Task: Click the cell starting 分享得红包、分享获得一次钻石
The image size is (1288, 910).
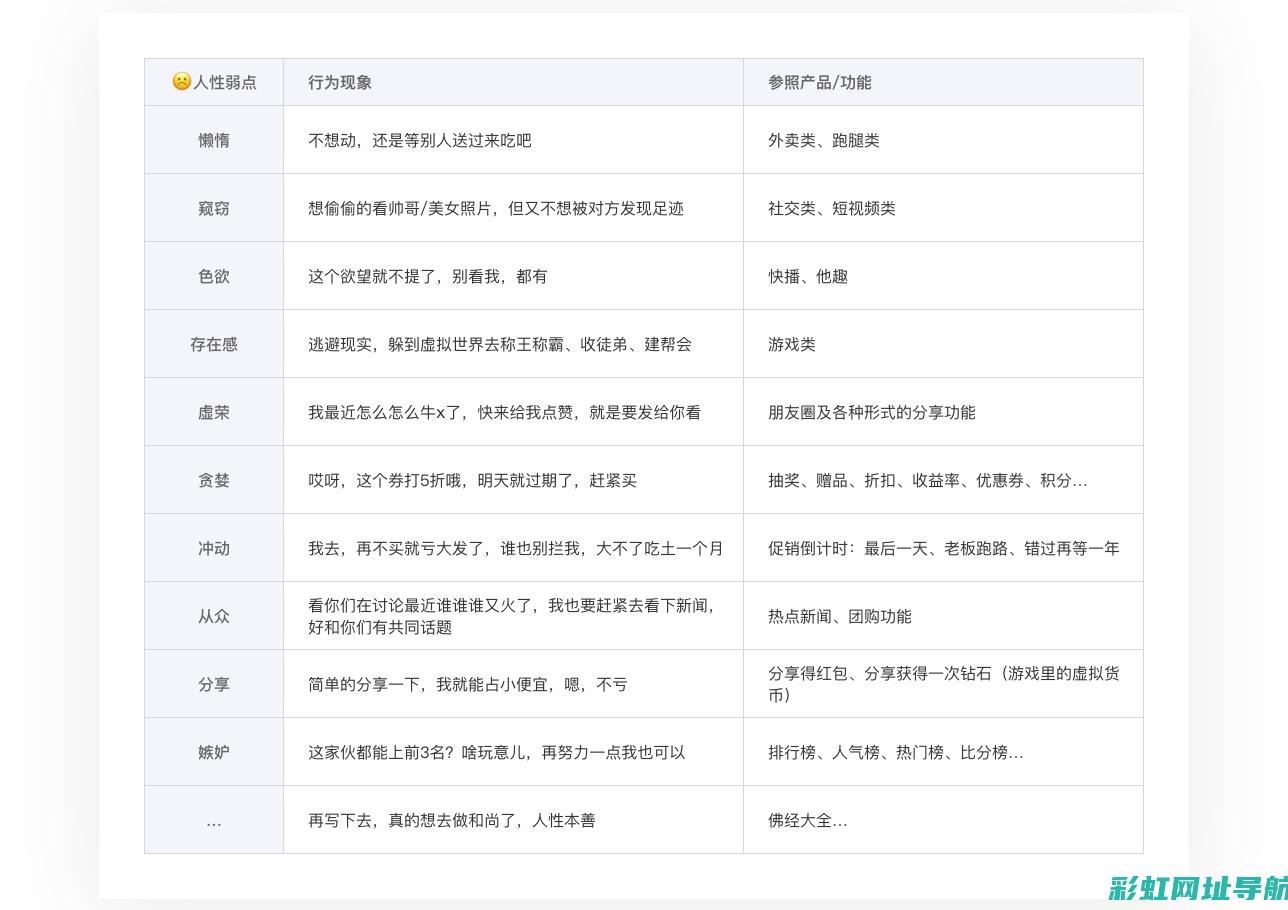Action: pyautogui.click(x=944, y=684)
